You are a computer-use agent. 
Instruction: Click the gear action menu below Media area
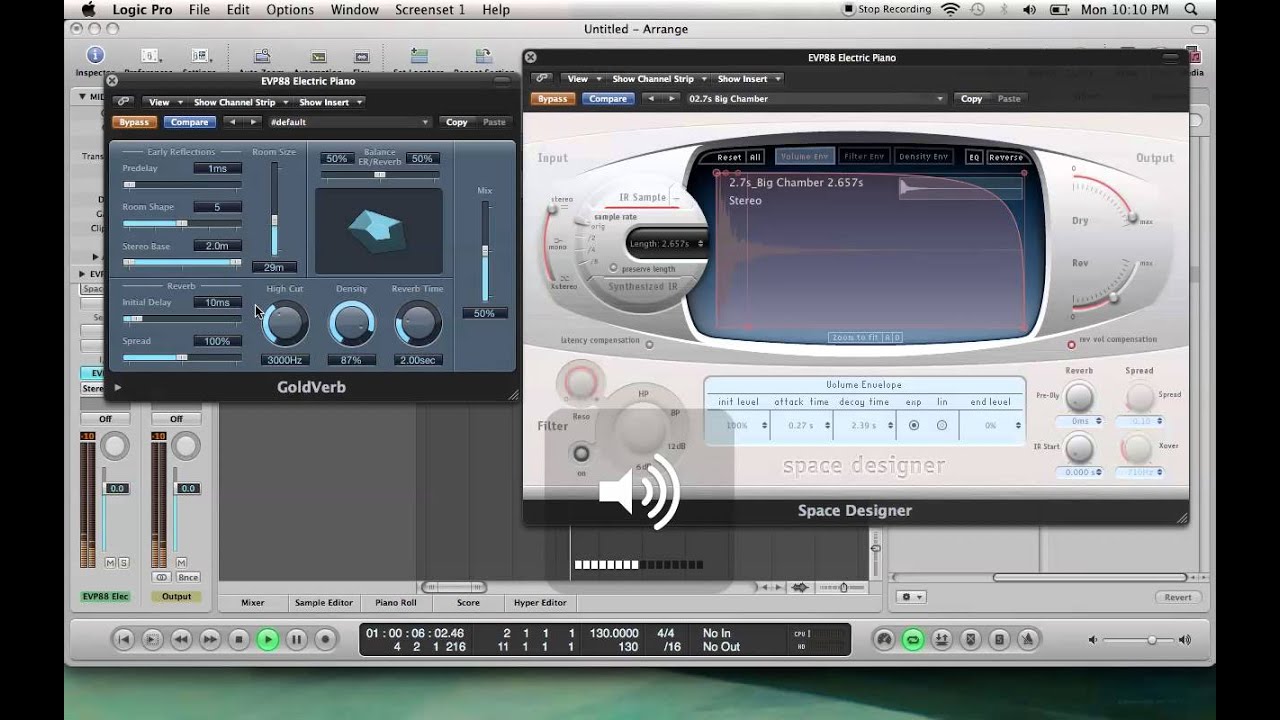click(x=912, y=597)
